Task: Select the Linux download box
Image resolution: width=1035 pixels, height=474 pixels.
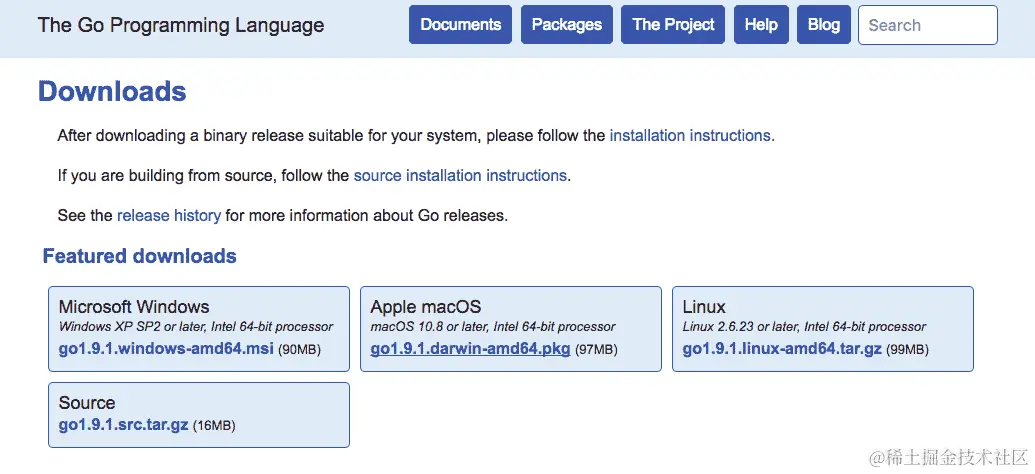Action: pyautogui.click(x=822, y=329)
